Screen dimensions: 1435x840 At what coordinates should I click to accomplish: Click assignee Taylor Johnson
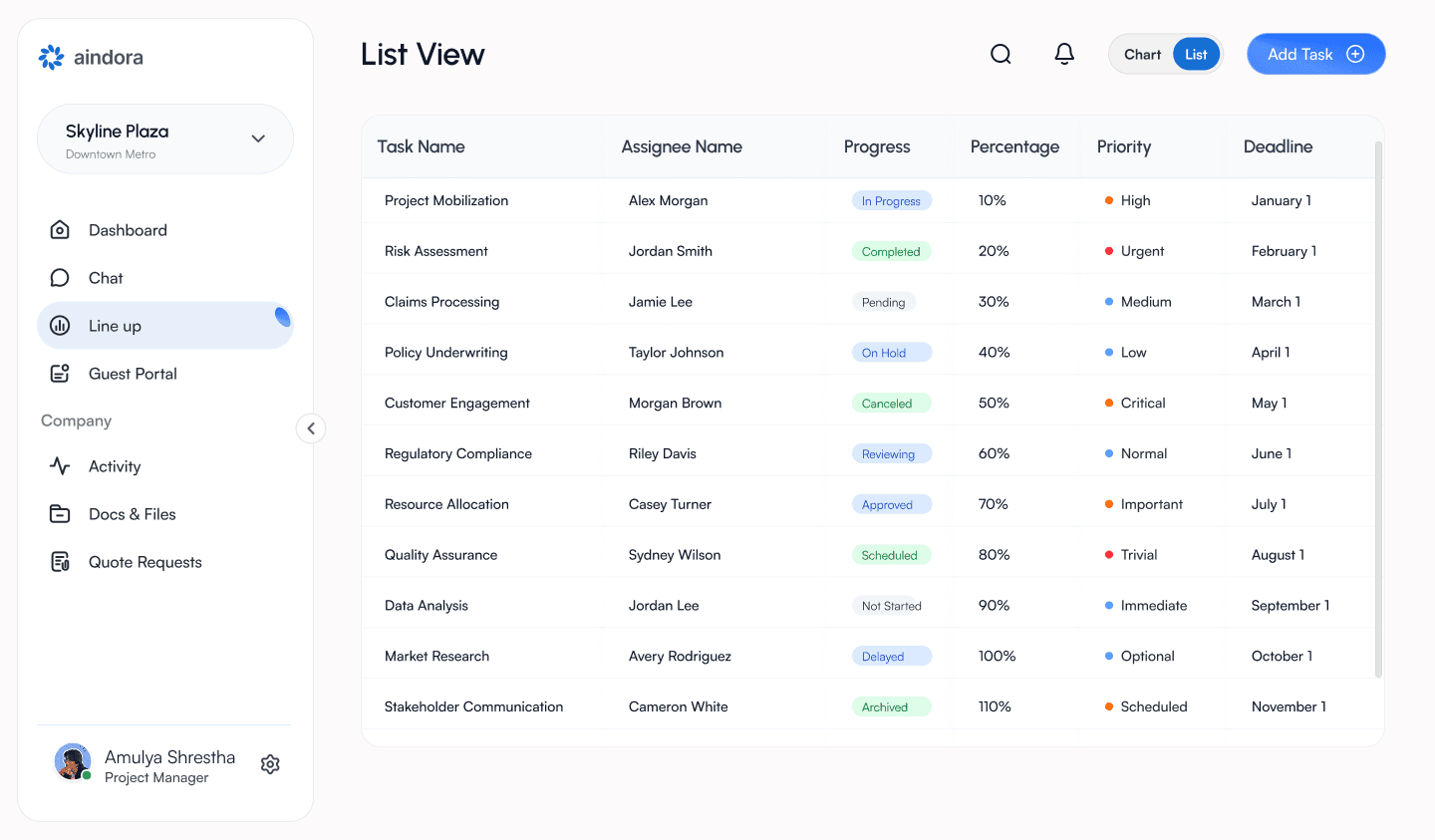676,353
